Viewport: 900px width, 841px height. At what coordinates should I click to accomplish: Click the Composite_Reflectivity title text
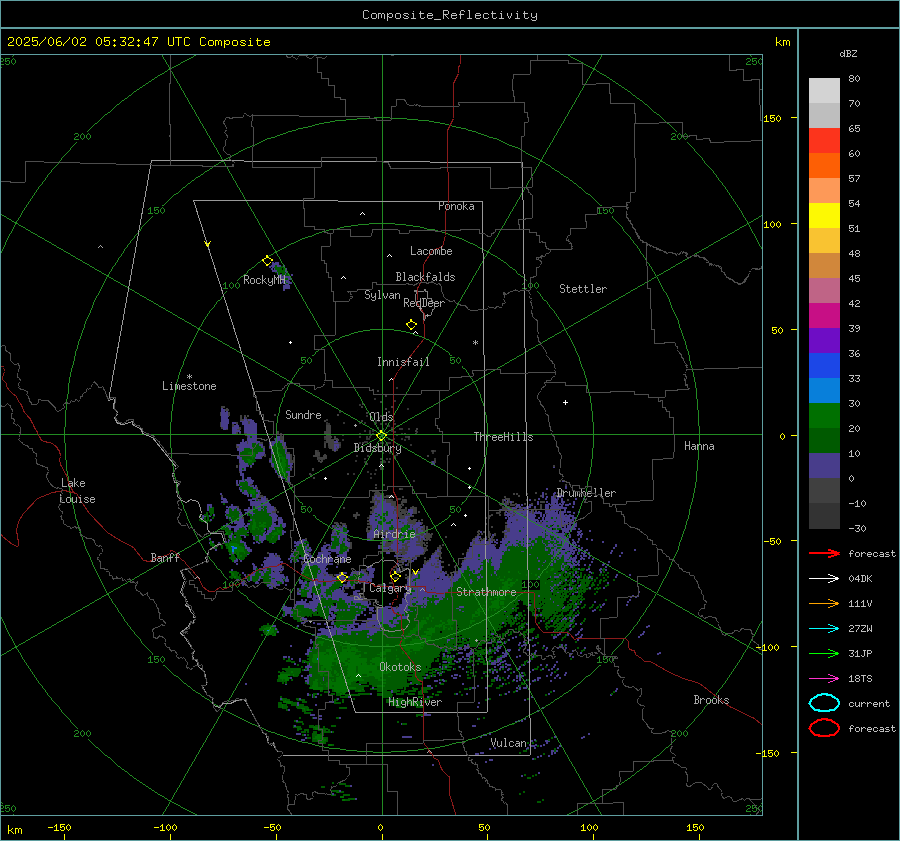[449, 15]
